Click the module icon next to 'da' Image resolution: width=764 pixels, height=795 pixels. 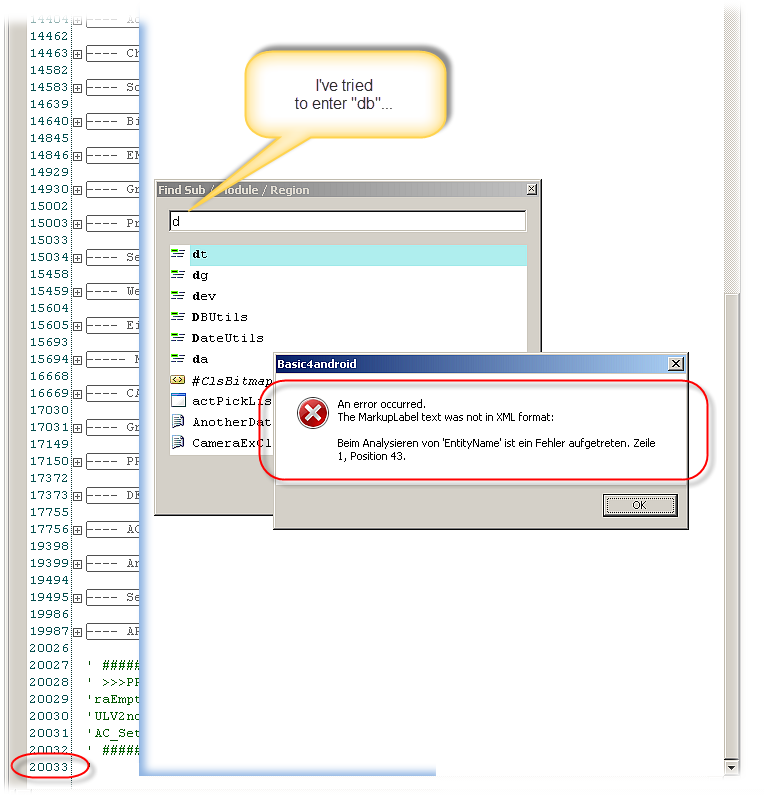(x=178, y=358)
